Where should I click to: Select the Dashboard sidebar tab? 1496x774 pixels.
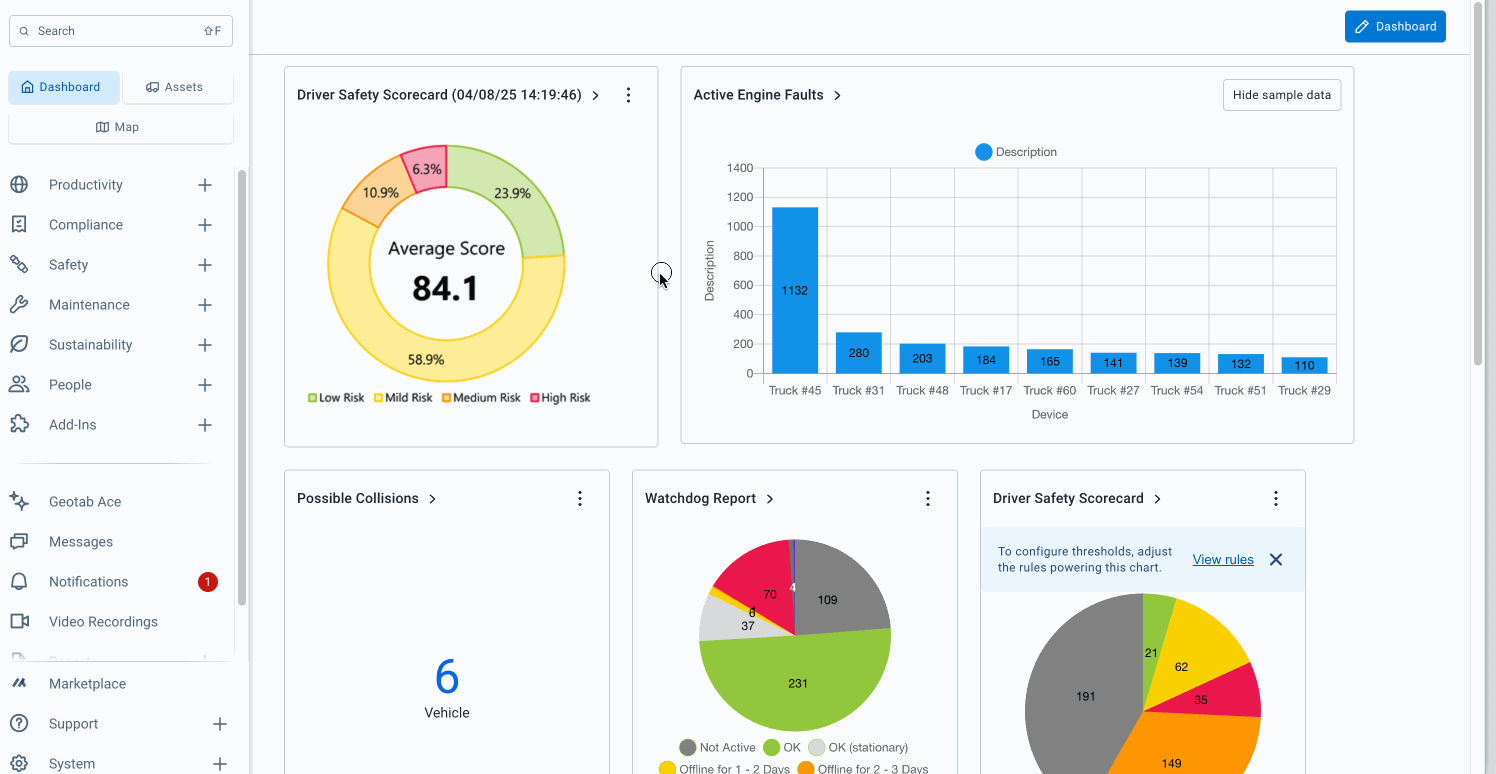click(63, 87)
